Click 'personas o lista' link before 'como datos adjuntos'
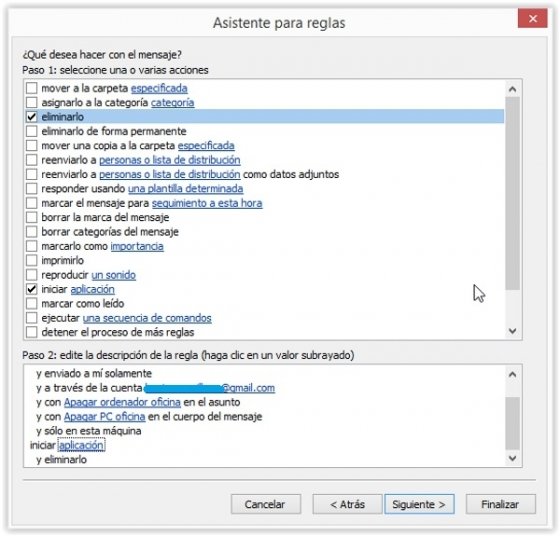The height and width of the screenshot is (536, 560). coord(170,174)
